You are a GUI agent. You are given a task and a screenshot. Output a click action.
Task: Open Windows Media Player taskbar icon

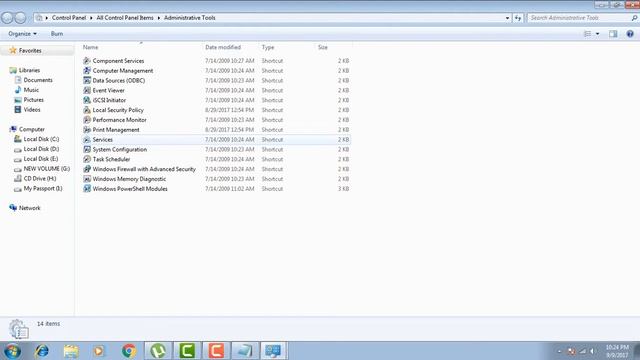(99, 351)
